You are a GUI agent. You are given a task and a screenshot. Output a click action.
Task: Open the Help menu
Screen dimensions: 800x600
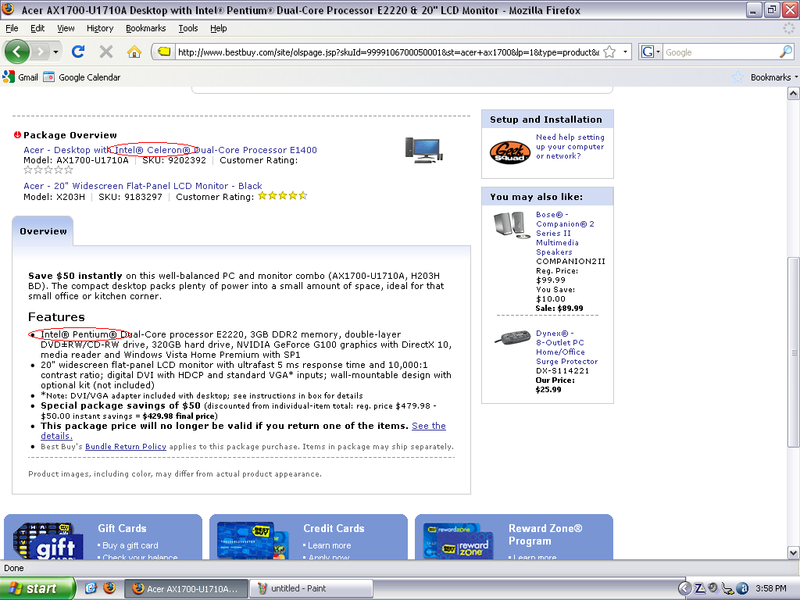coord(218,29)
